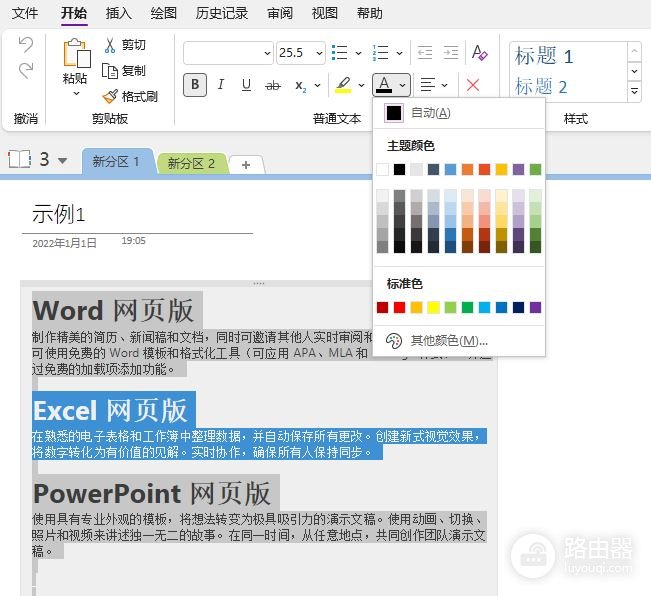The height and width of the screenshot is (596, 651).
Task: Open the font name combo box
Action: tap(228, 53)
